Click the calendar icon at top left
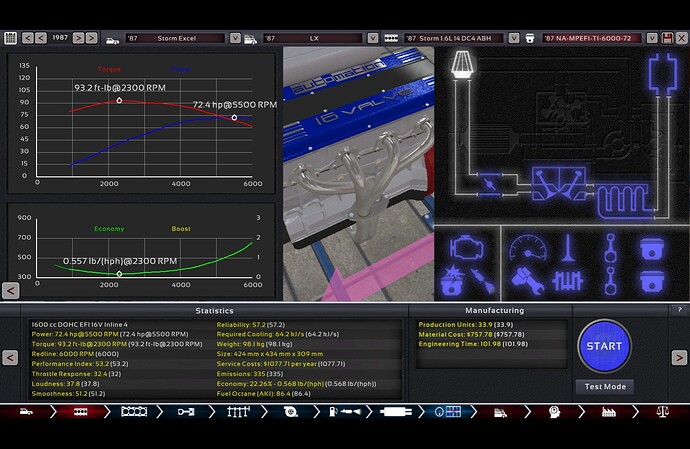 click(10, 38)
